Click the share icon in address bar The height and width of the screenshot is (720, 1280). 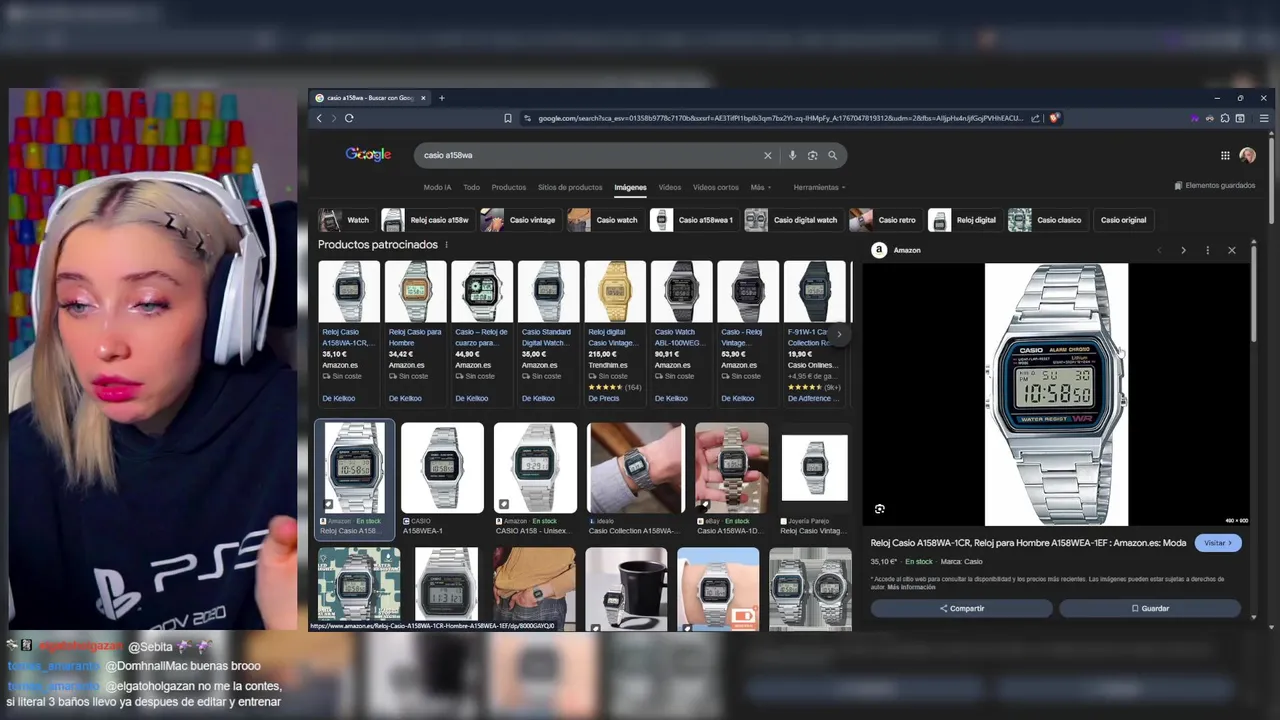click(x=1036, y=118)
